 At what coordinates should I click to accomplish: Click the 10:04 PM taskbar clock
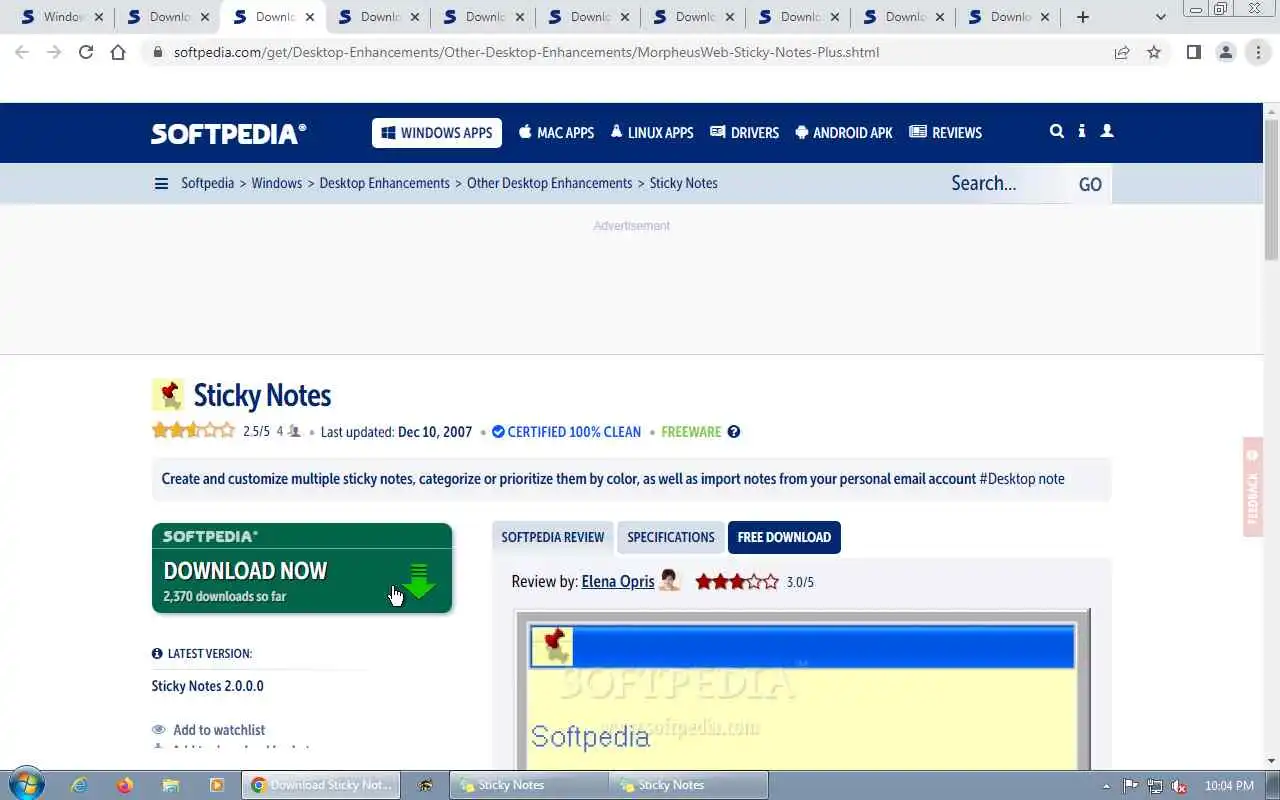point(1229,786)
